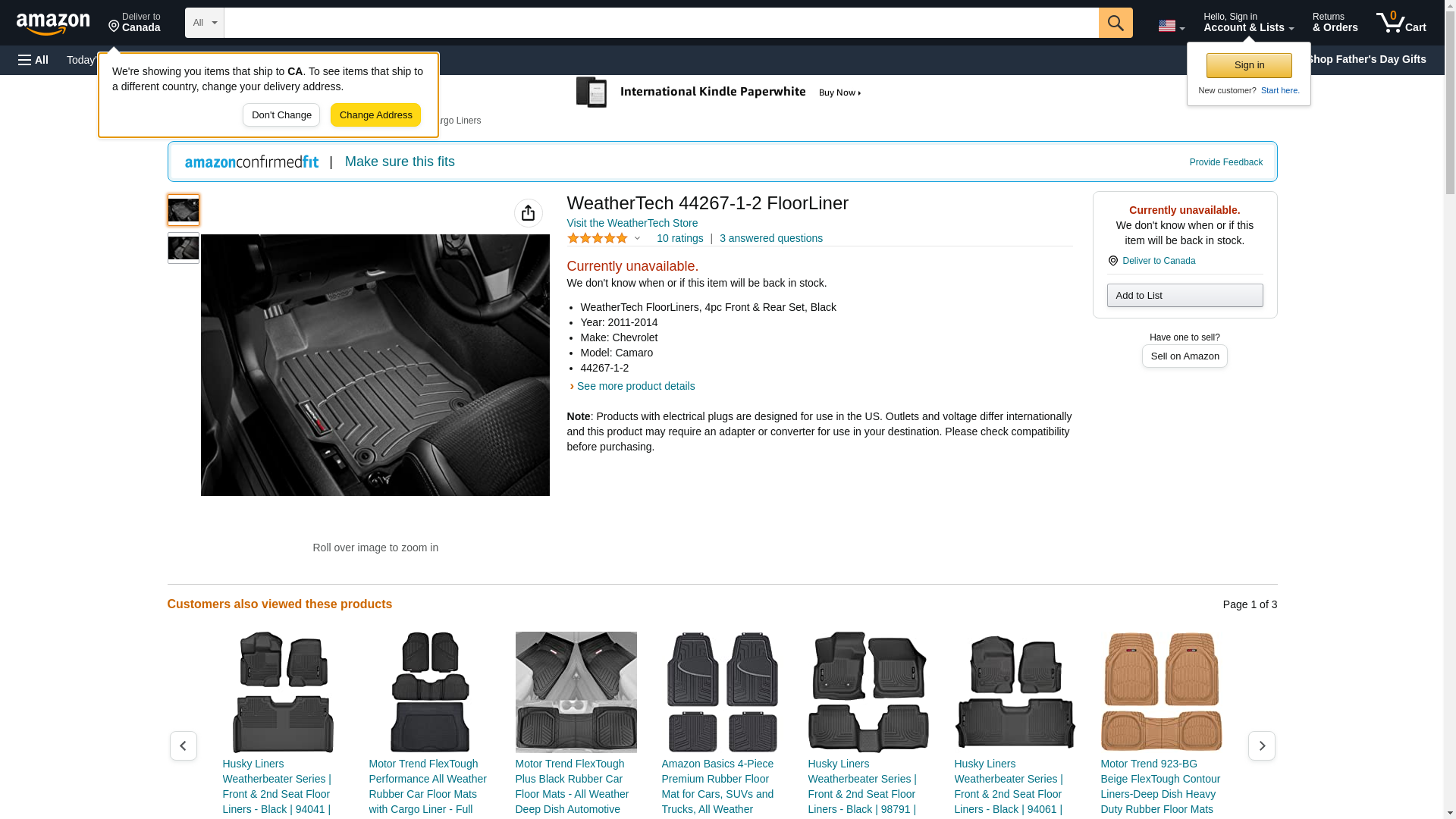Open the cart icon

click(1401, 23)
